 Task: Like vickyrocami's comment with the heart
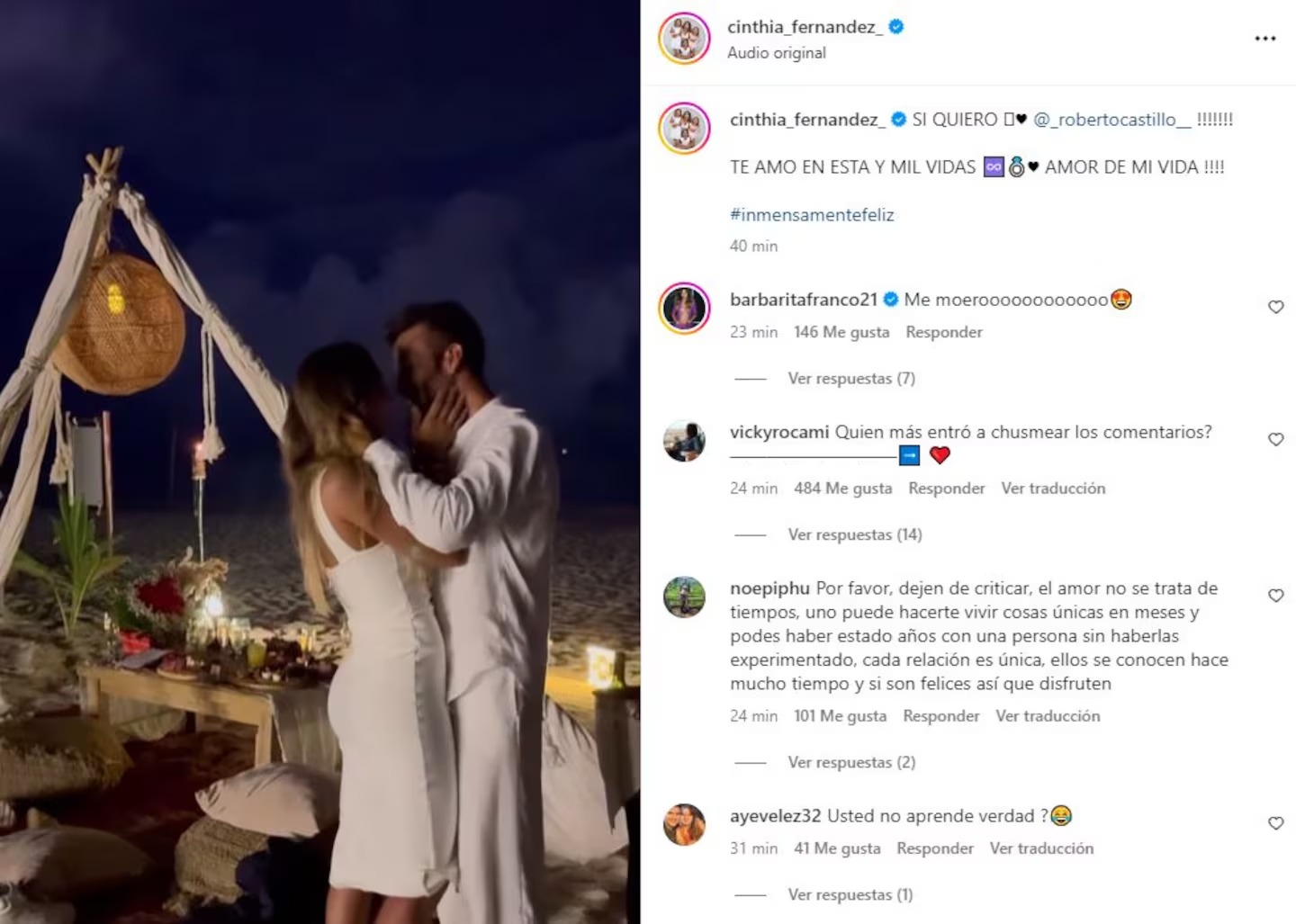tap(1275, 439)
